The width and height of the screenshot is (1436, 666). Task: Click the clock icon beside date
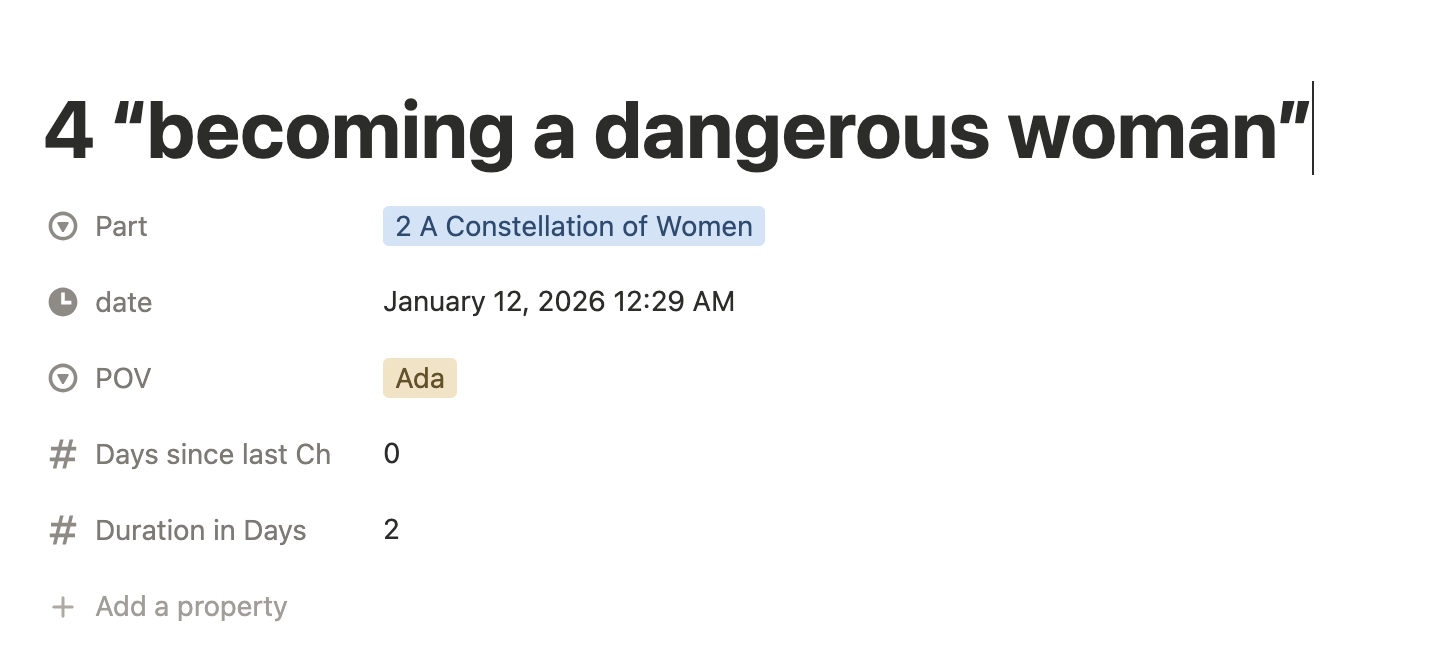(63, 302)
